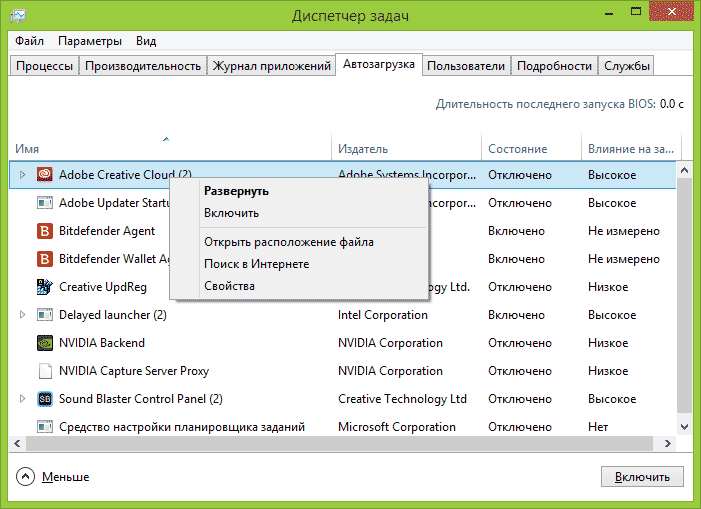The height and width of the screenshot is (509, 701).
Task: Click Отключено status of Creative UpdReg
Action: tap(519, 287)
